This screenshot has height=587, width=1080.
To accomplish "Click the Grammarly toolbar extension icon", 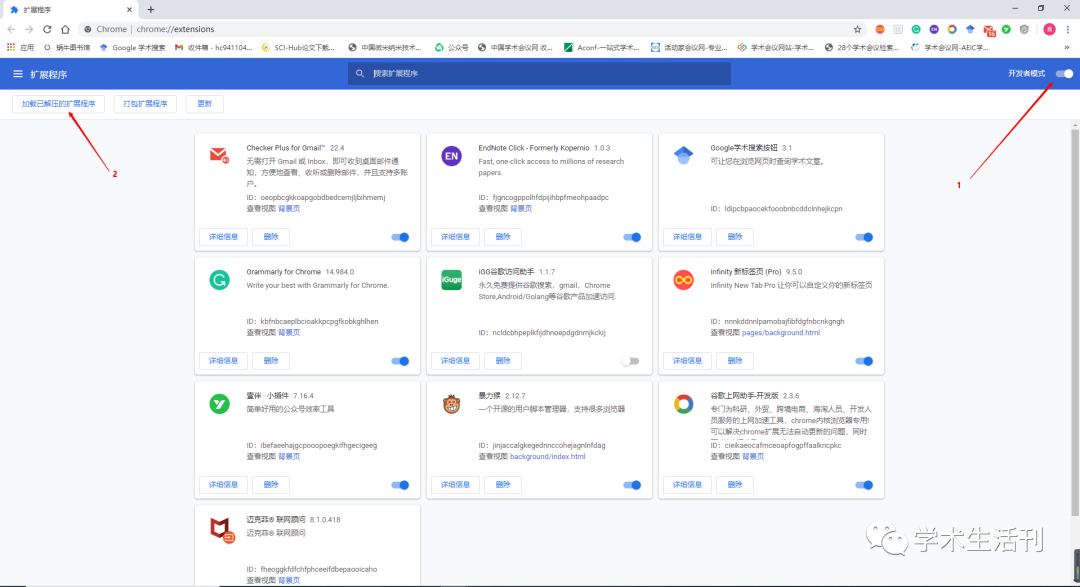I will click(x=916, y=29).
